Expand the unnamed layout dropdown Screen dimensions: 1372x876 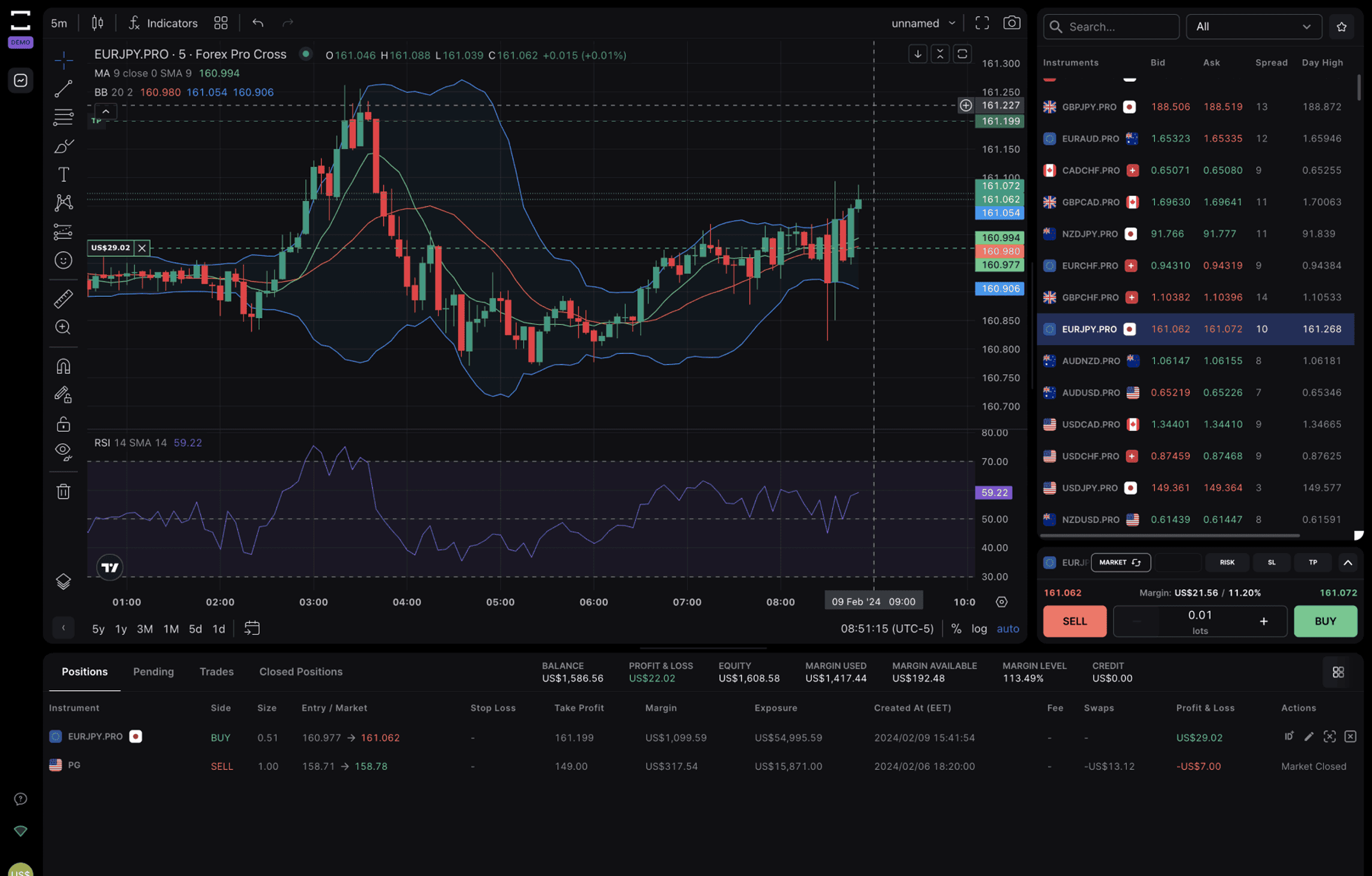923,23
